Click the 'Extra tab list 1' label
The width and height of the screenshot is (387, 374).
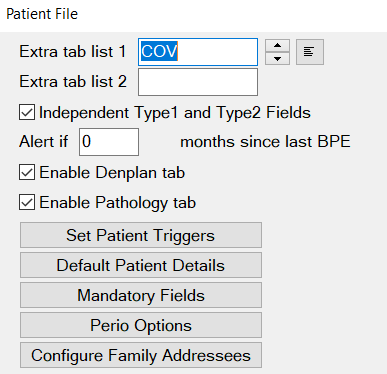(x=73, y=52)
